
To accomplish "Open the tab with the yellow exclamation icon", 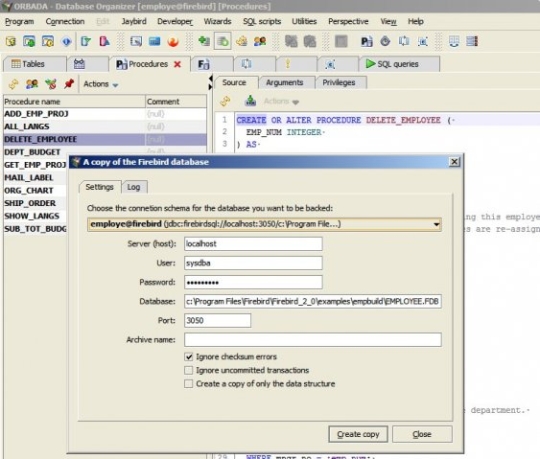I will 297,64.
